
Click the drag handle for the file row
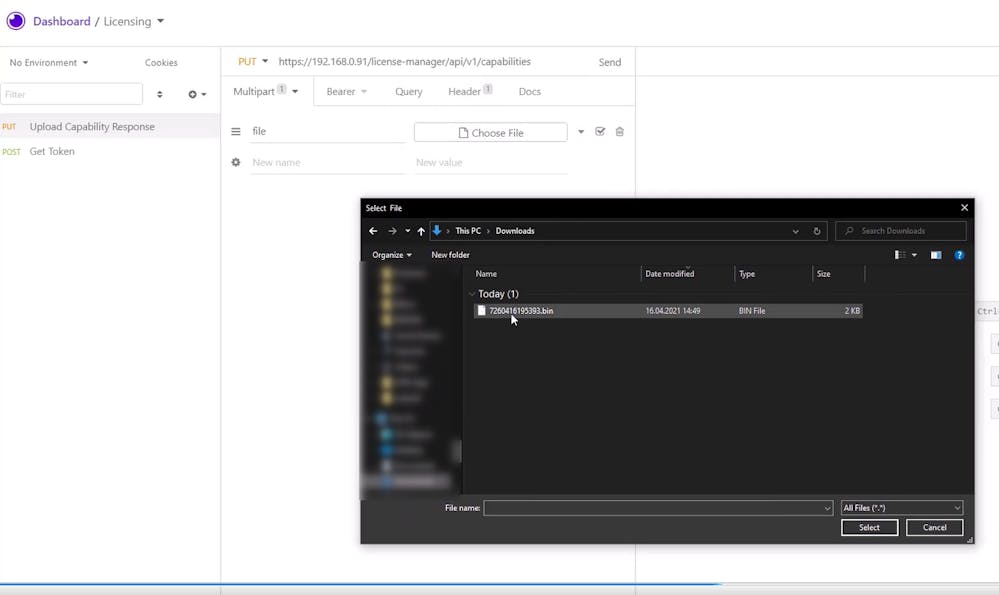(236, 131)
